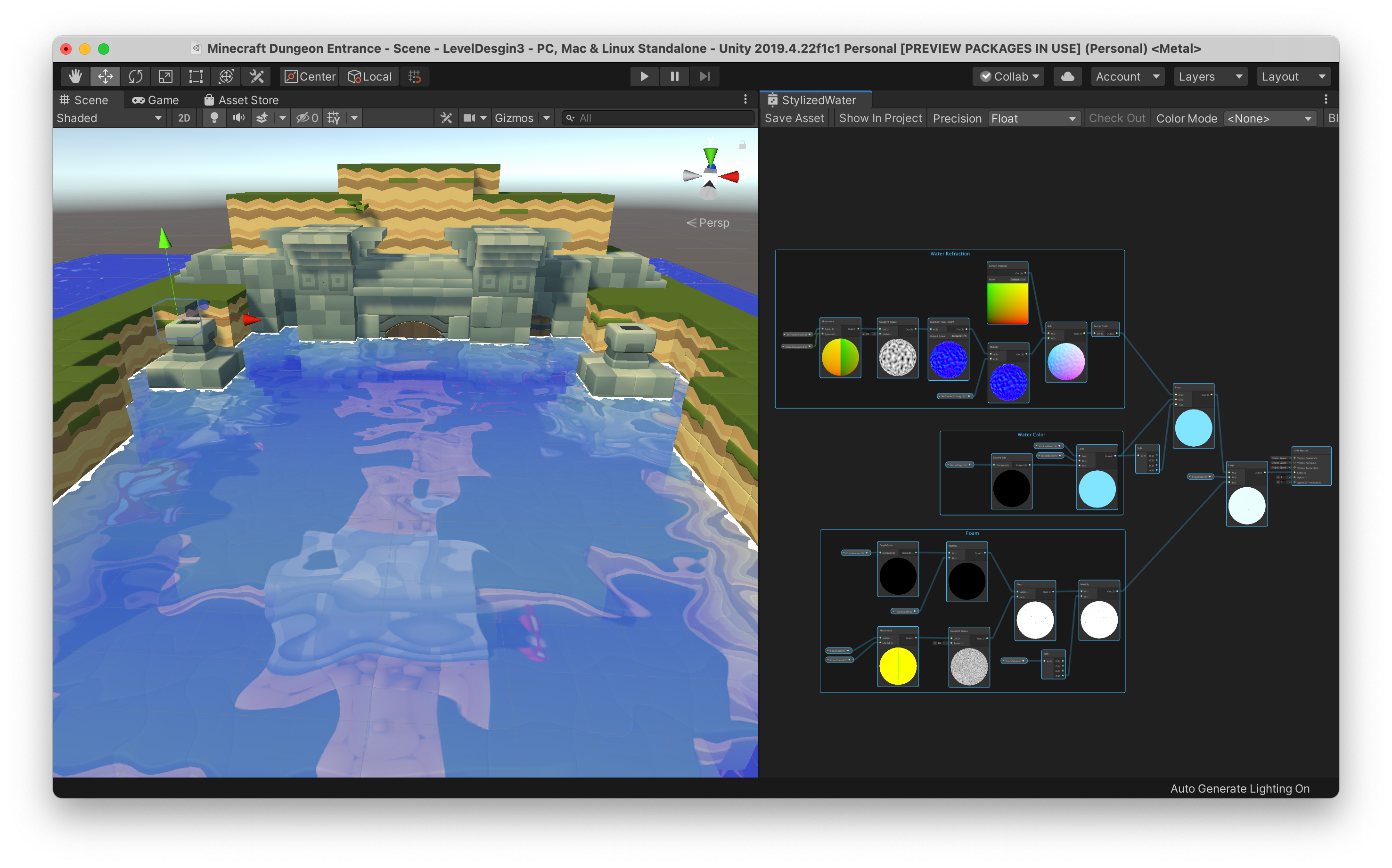Toggle scene lighting bulb
The width and height of the screenshot is (1392, 868).
[x=214, y=118]
